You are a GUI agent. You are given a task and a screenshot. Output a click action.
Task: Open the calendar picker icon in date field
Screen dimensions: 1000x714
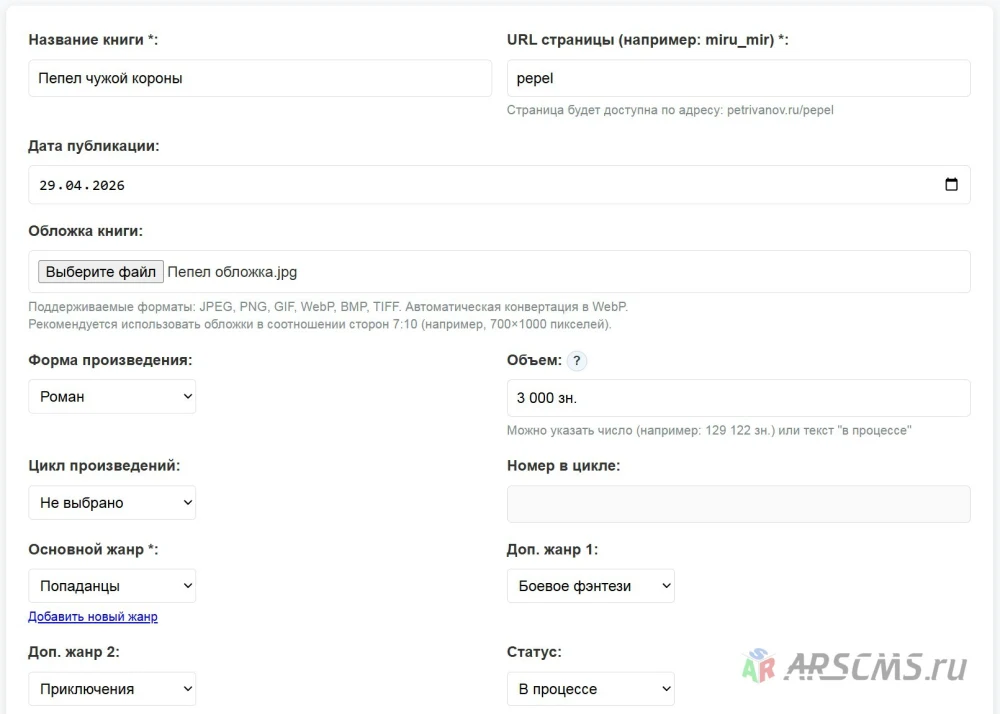coord(951,184)
